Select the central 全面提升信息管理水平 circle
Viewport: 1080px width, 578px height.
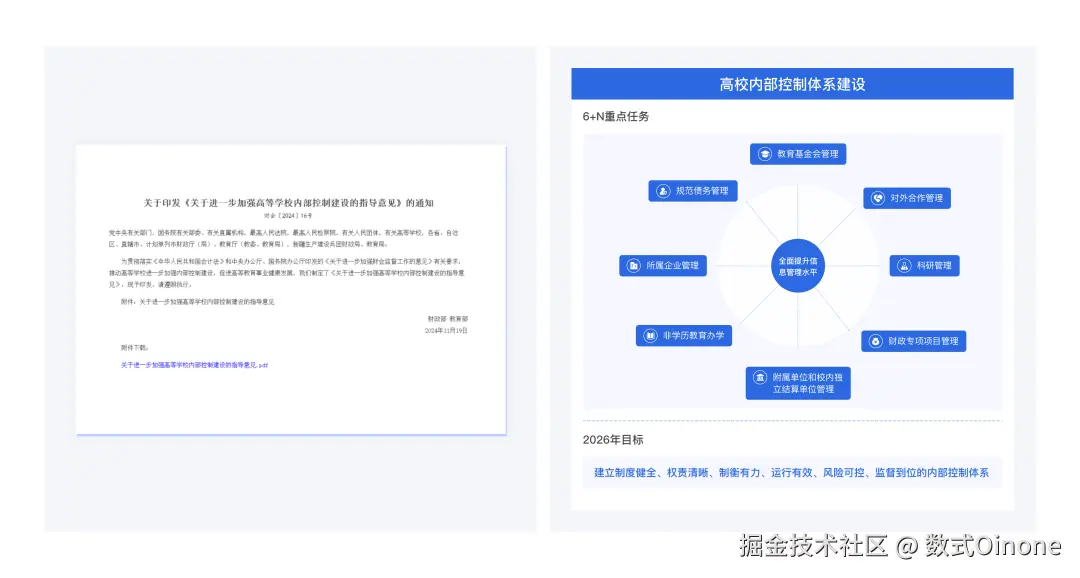click(798, 265)
